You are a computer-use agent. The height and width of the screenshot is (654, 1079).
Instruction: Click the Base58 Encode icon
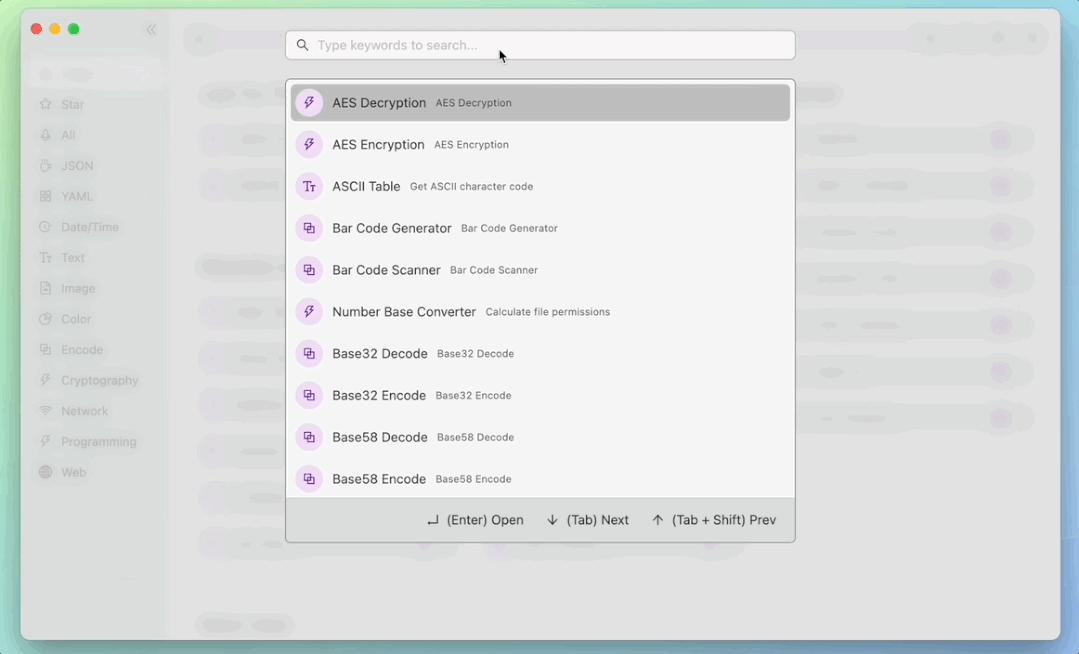coord(309,479)
